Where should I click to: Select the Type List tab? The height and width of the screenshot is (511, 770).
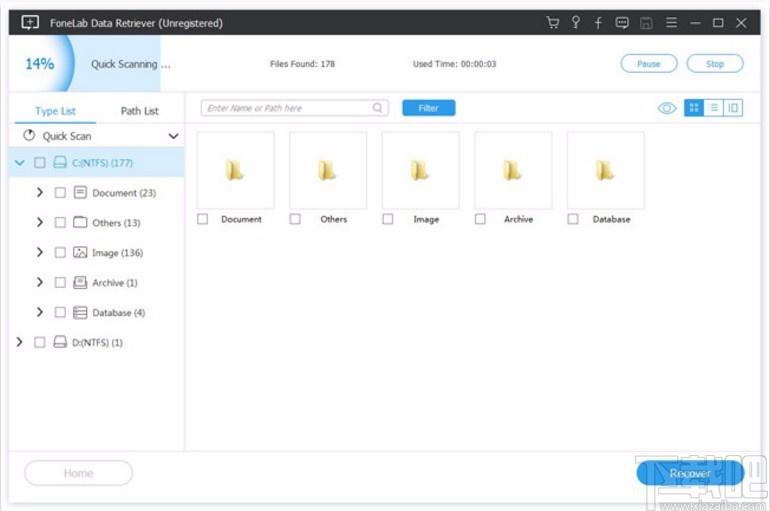(x=55, y=111)
